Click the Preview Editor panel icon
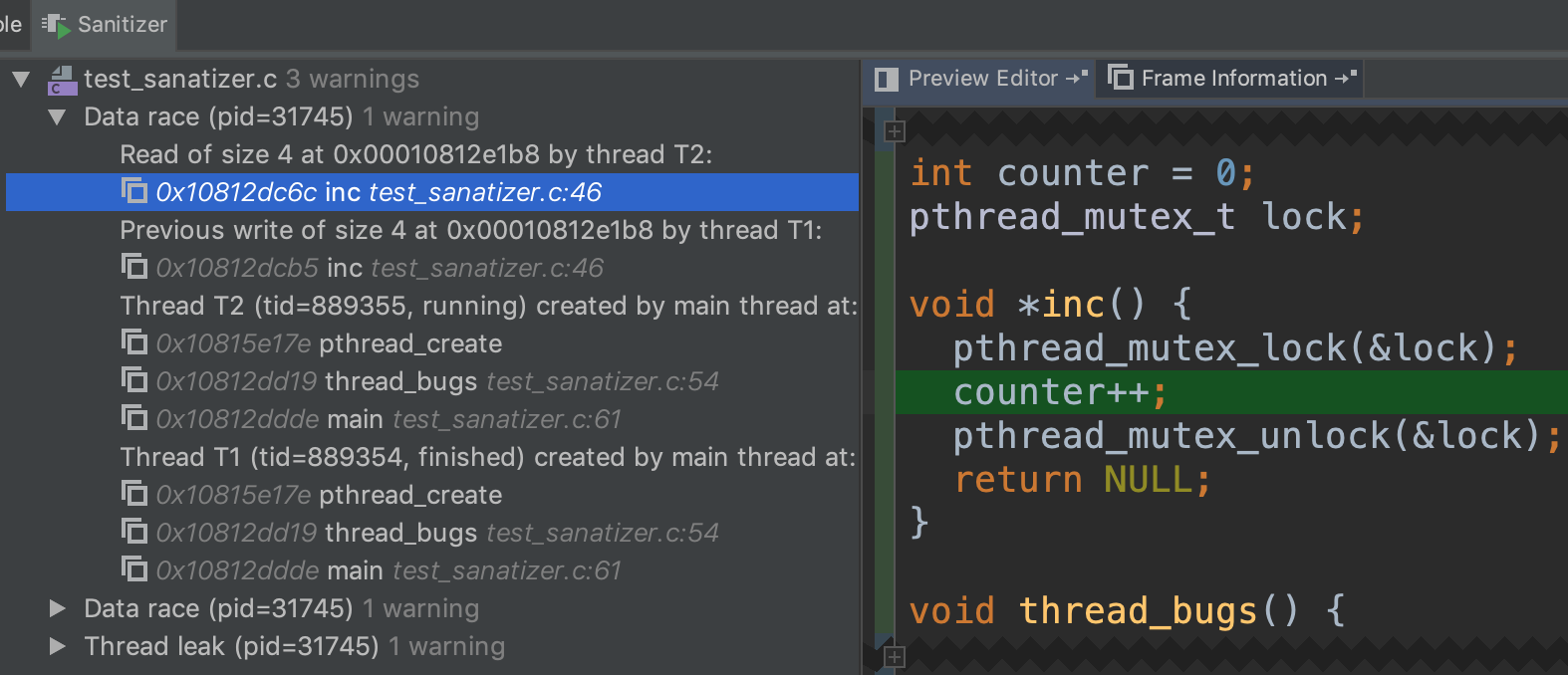 click(x=886, y=79)
